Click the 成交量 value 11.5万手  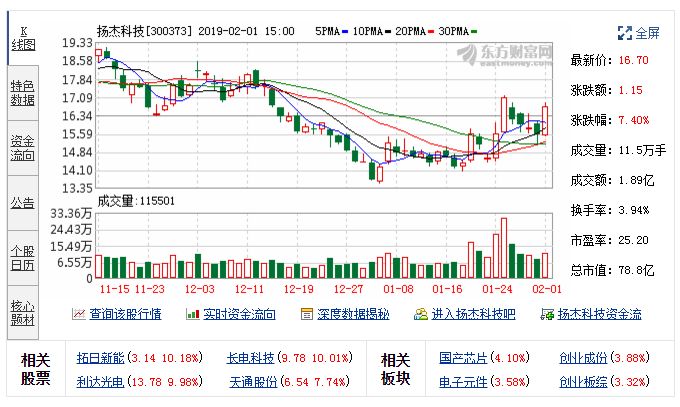coord(642,151)
